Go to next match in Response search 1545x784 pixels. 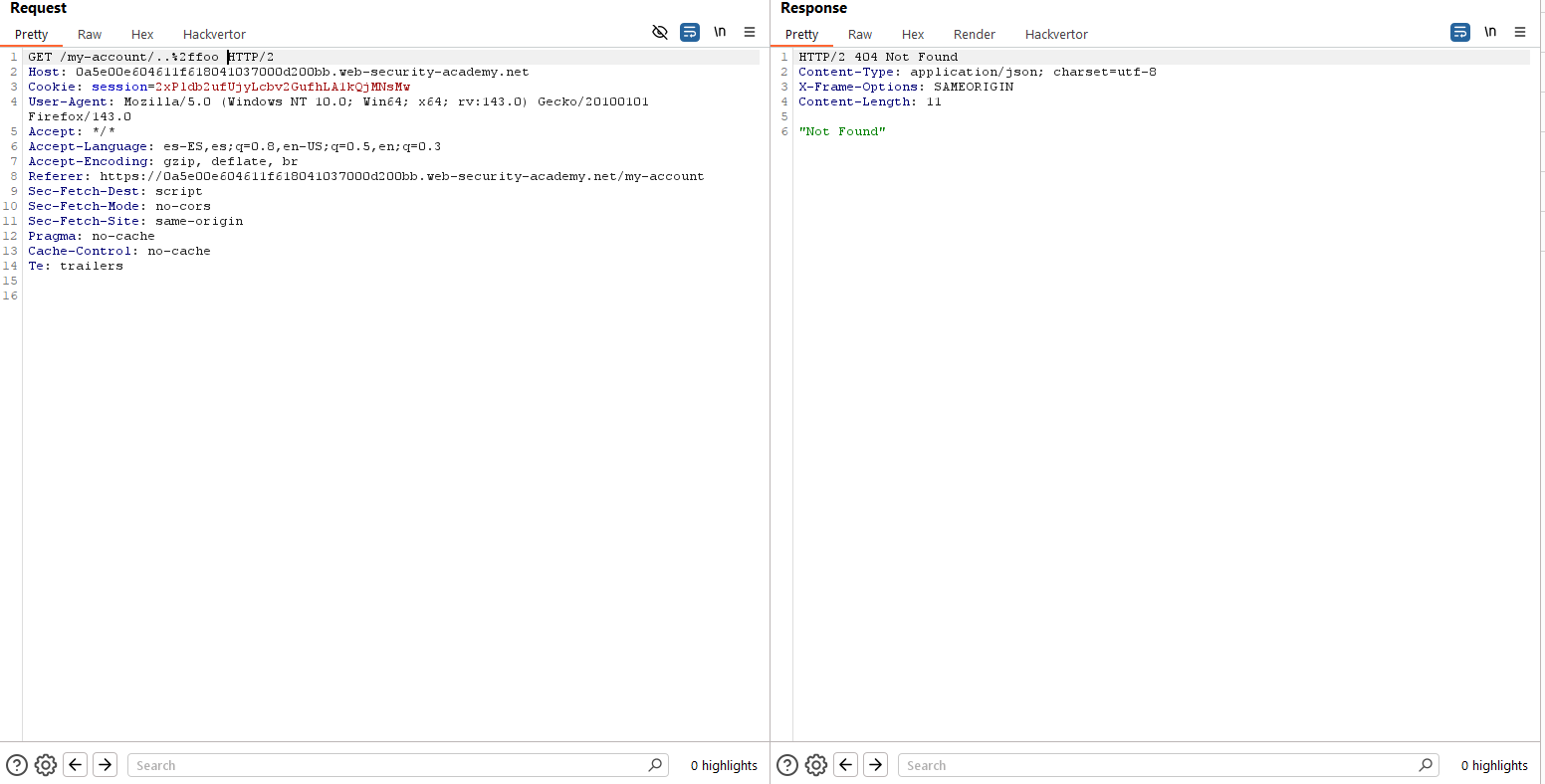click(x=876, y=765)
